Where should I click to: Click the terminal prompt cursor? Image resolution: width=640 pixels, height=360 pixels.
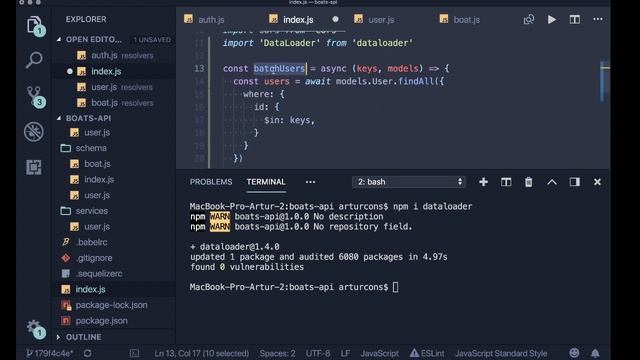(x=395, y=287)
